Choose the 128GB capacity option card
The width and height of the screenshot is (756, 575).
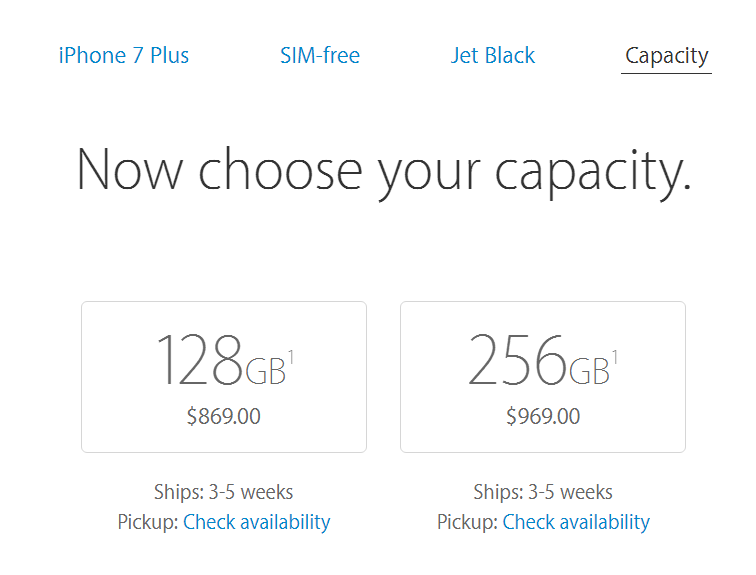223,377
